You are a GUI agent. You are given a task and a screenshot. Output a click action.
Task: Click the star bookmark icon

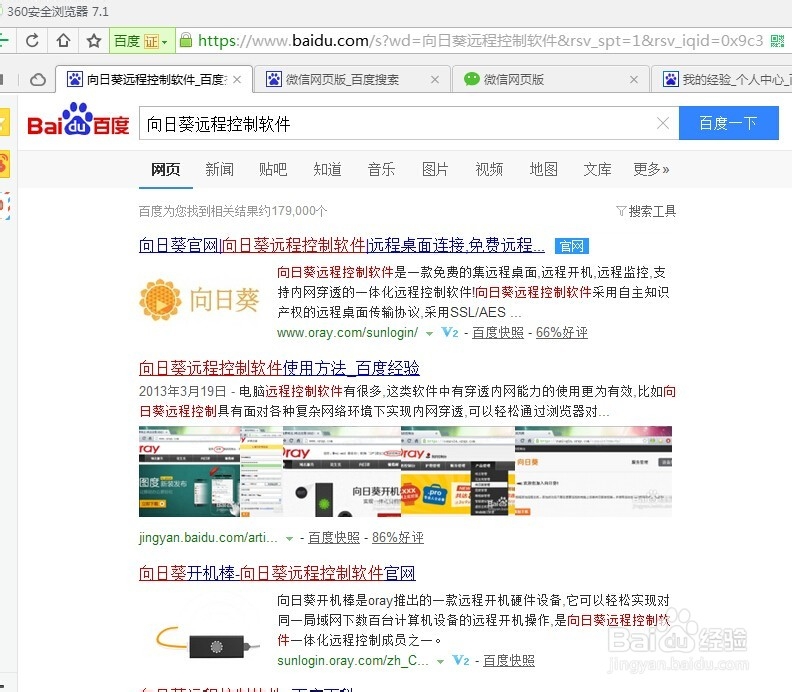tap(94, 40)
